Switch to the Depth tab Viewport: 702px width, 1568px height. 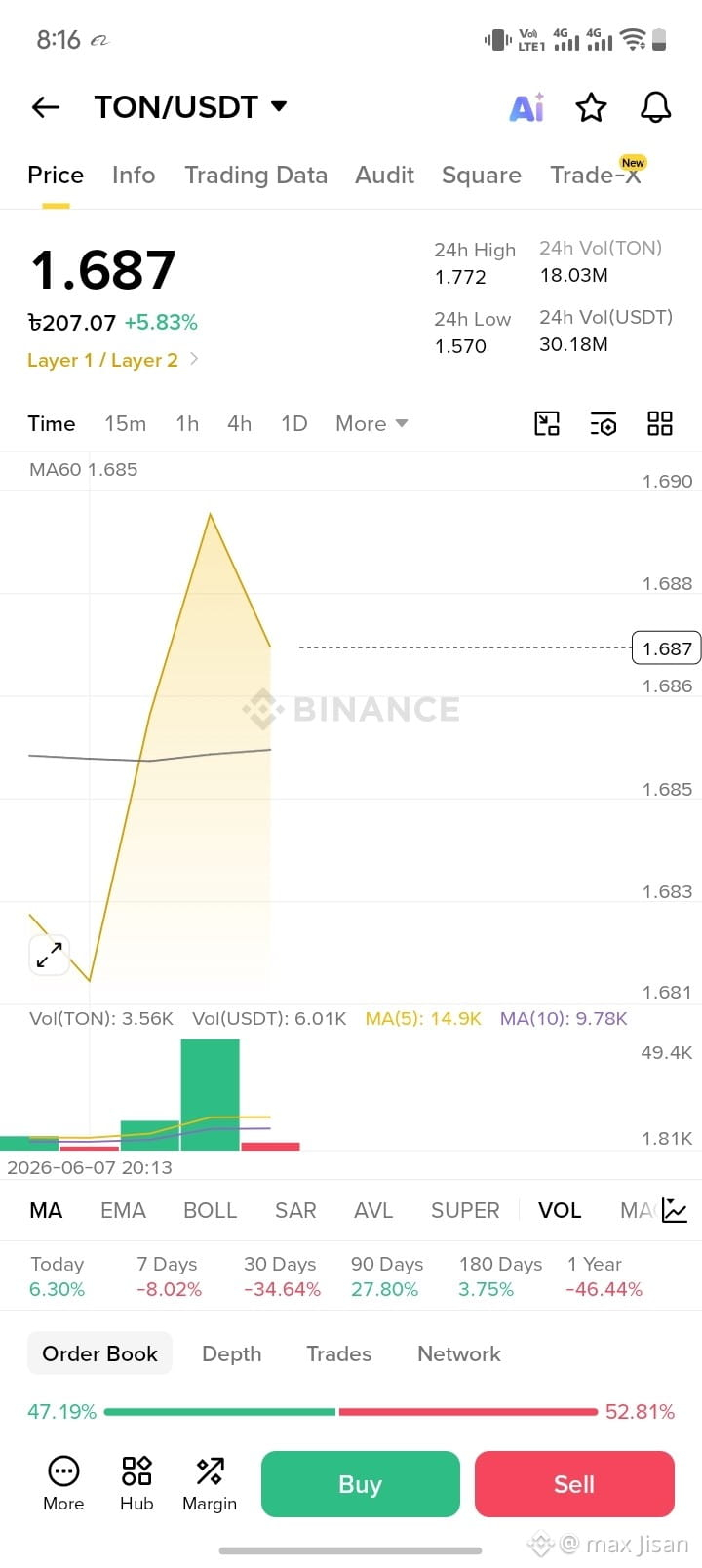(232, 1353)
